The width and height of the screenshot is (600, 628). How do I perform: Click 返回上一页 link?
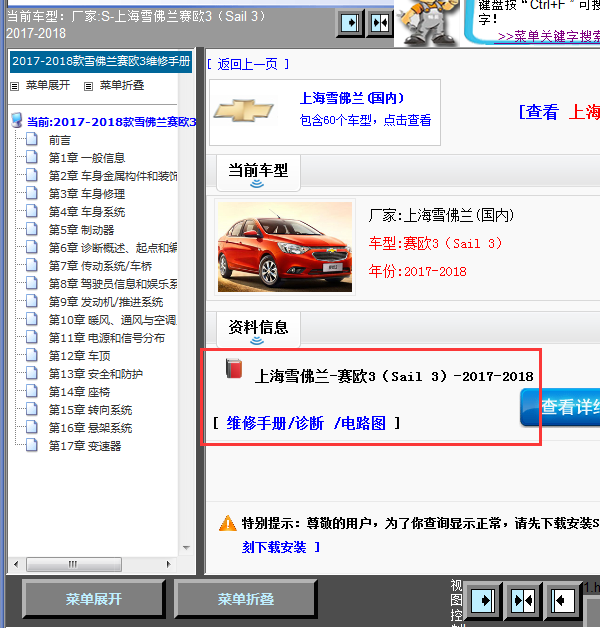point(248,64)
